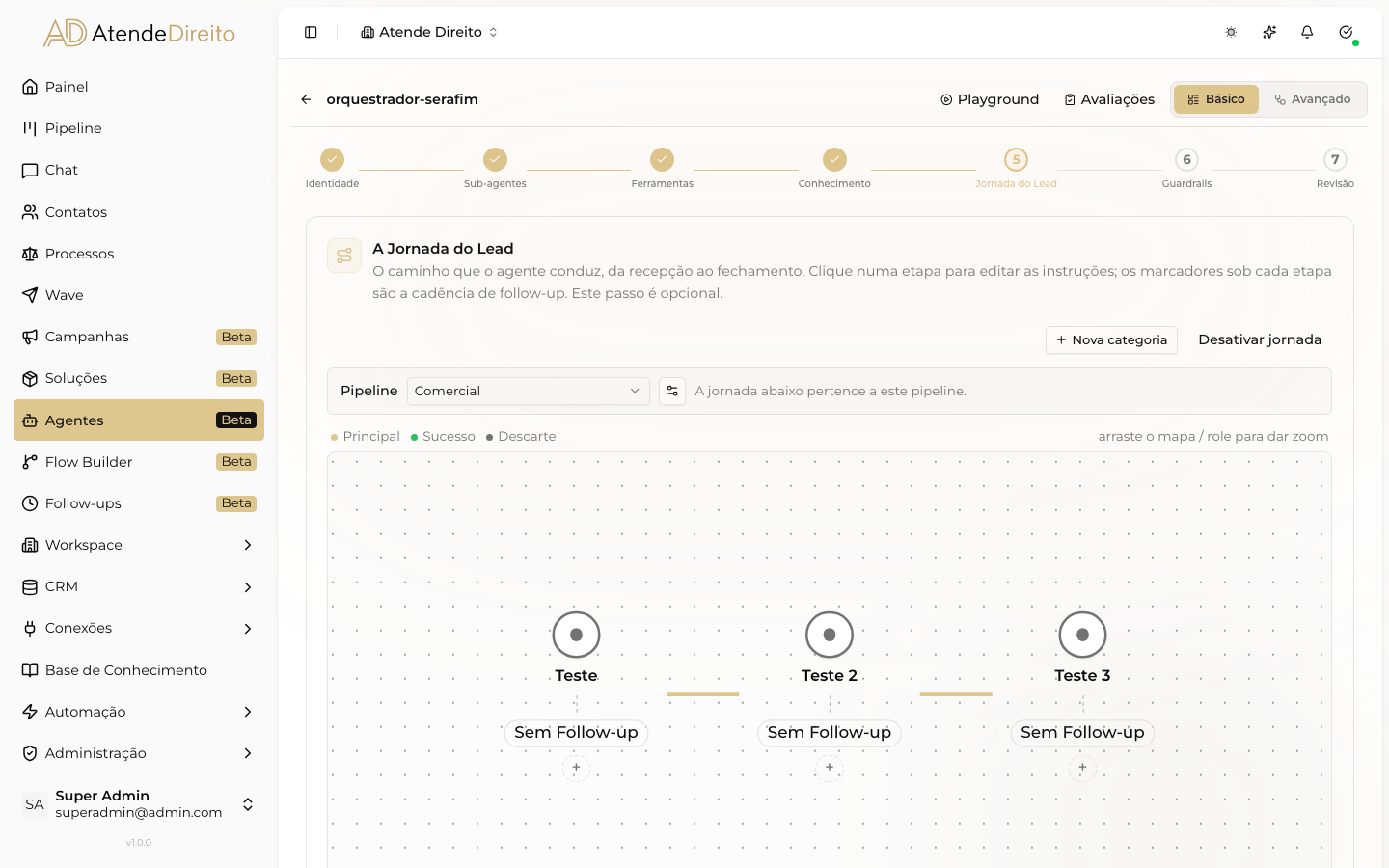
Task: Open the Playground link
Action: 990,99
